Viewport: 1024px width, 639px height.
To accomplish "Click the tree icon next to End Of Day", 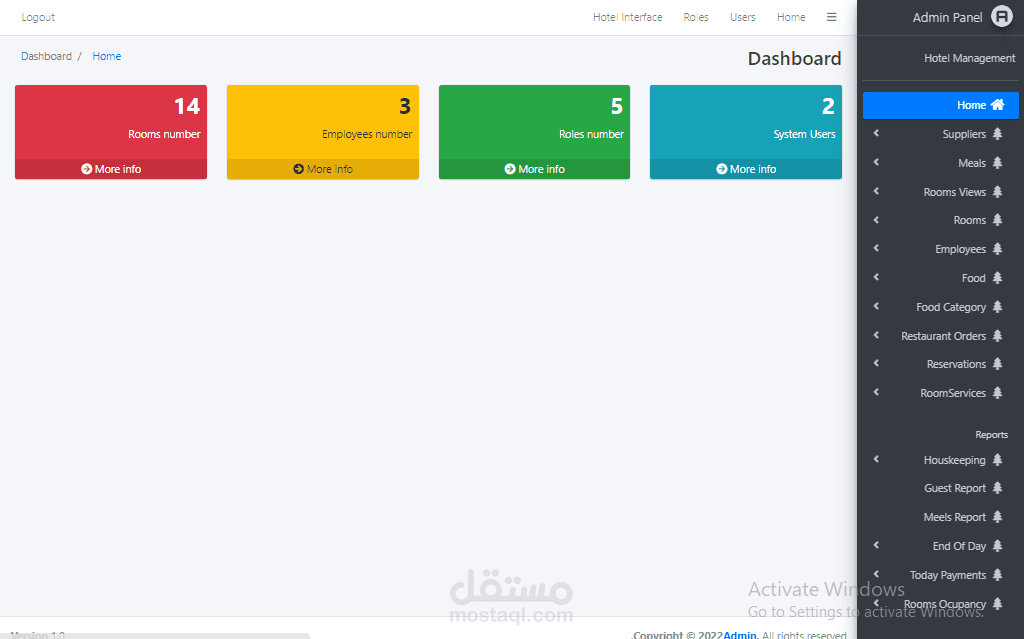I will pos(997,546).
